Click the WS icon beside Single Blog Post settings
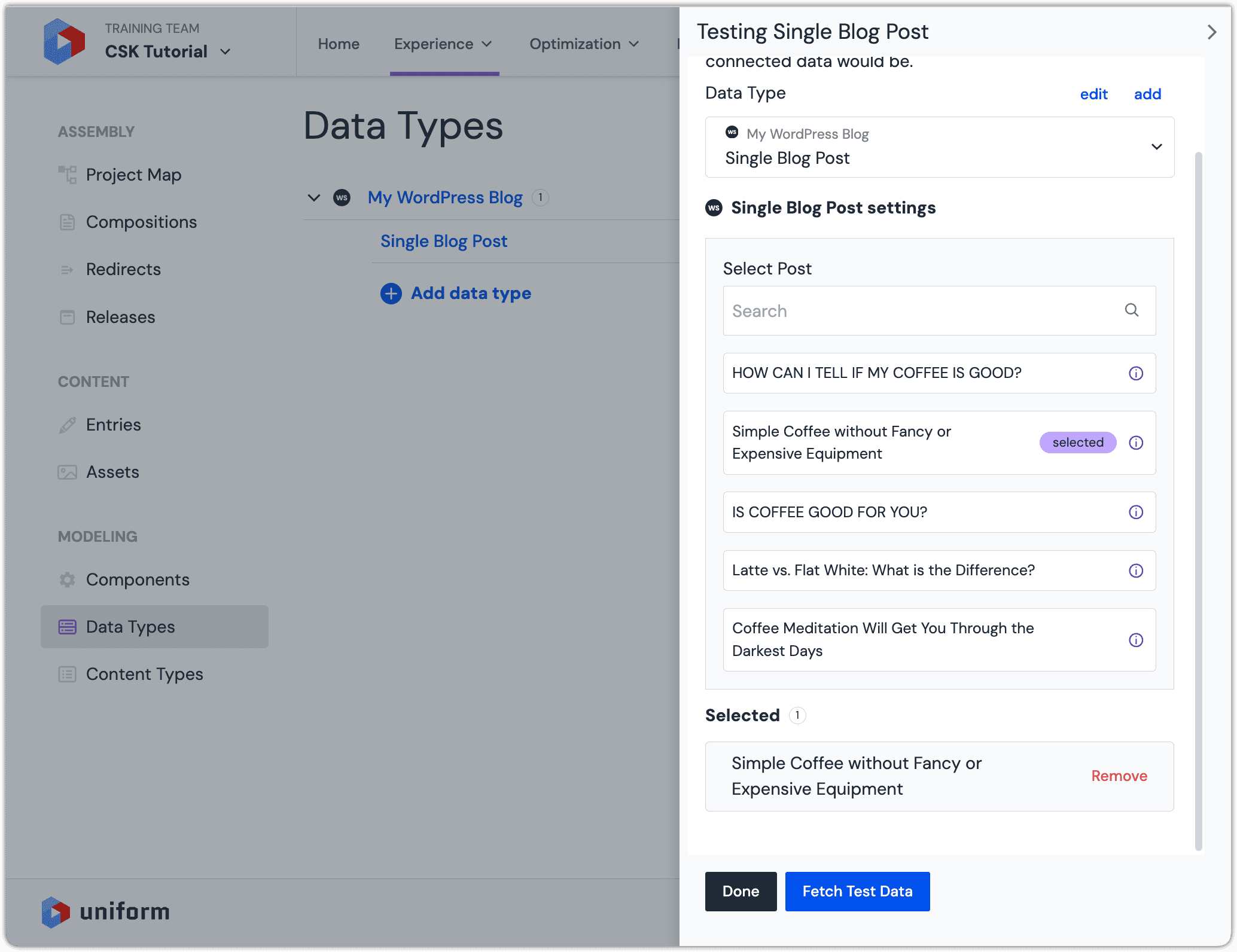Image resolution: width=1237 pixels, height=952 pixels. click(x=714, y=208)
